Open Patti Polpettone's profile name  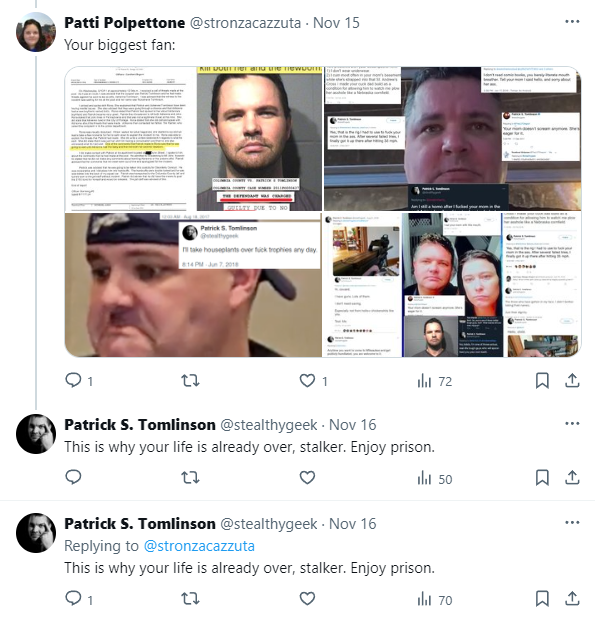pyautogui.click(x=125, y=23)
